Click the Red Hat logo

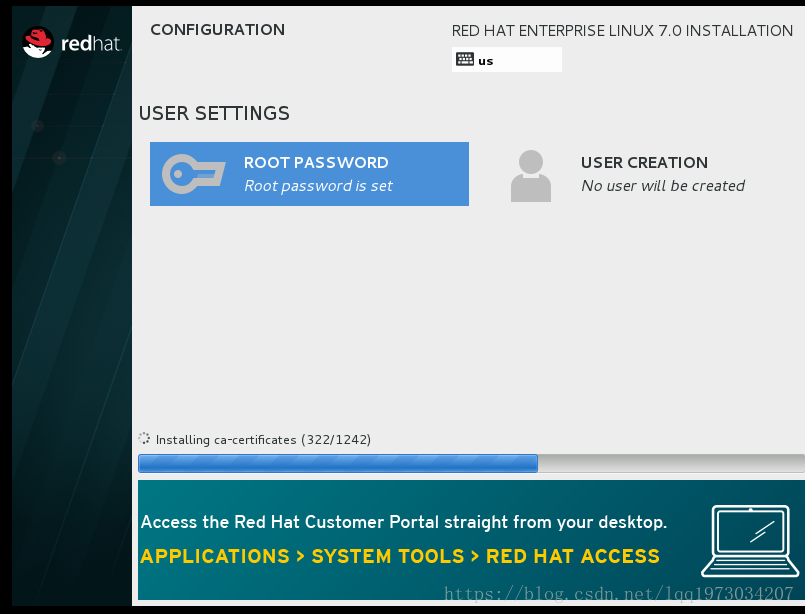click(x=71, y=43)
